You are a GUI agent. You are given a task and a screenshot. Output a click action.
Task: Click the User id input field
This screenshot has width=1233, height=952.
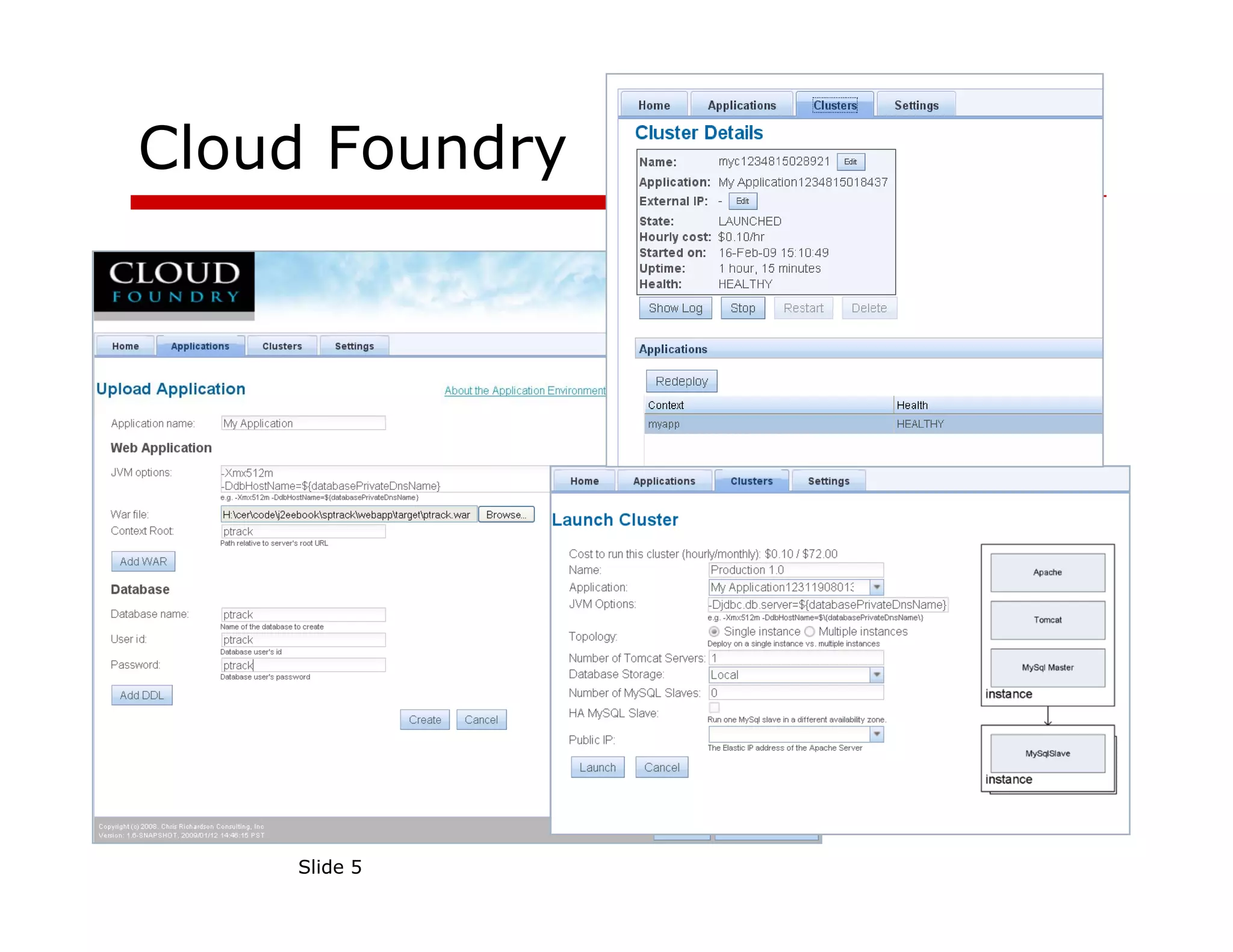click(303, 640)
